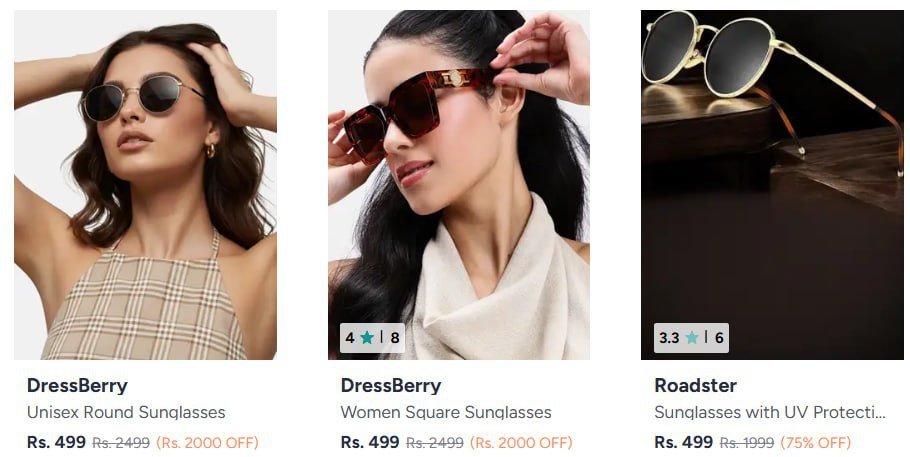Click the struck-through Rs. 1999 original price
Image resolution: width=910 pixels, height=457 pixels.
pos(747,443)
